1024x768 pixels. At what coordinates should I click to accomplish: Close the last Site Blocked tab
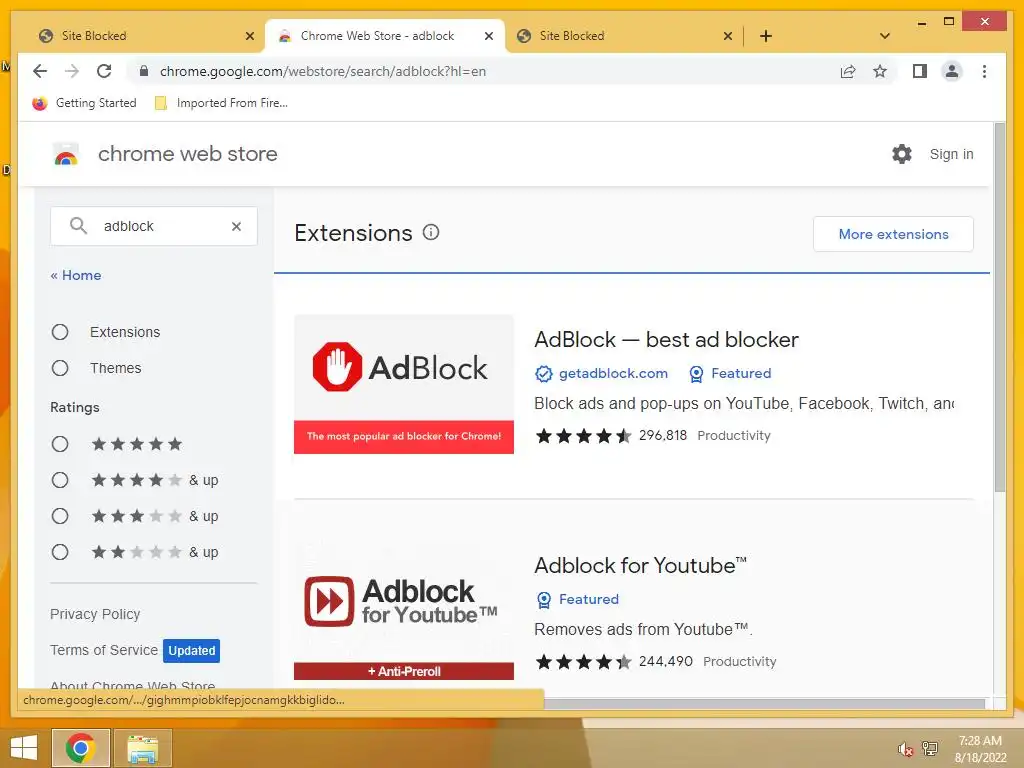coord(728,36)
